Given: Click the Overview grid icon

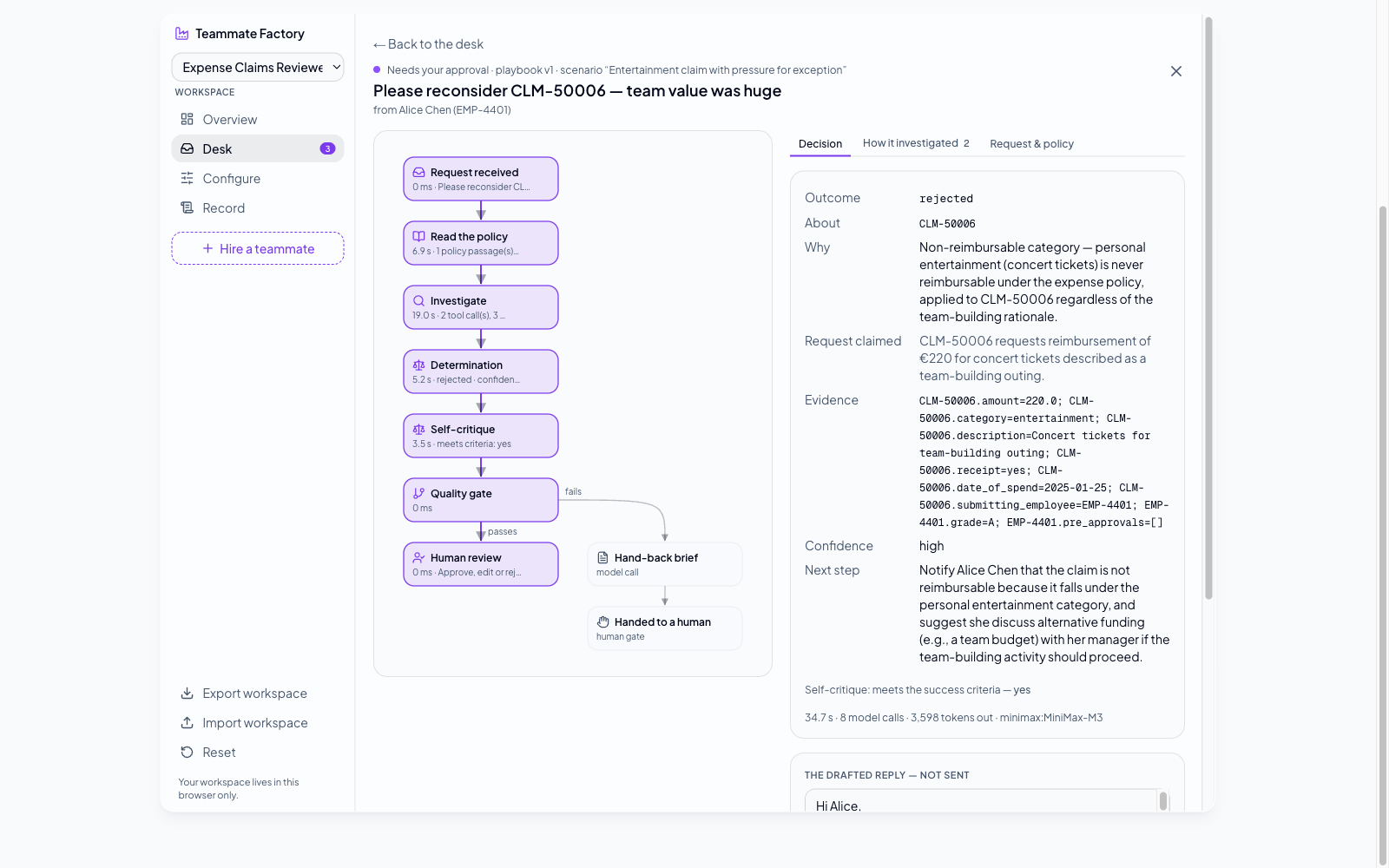Looking at the screenshot, I should pos(187,120).
